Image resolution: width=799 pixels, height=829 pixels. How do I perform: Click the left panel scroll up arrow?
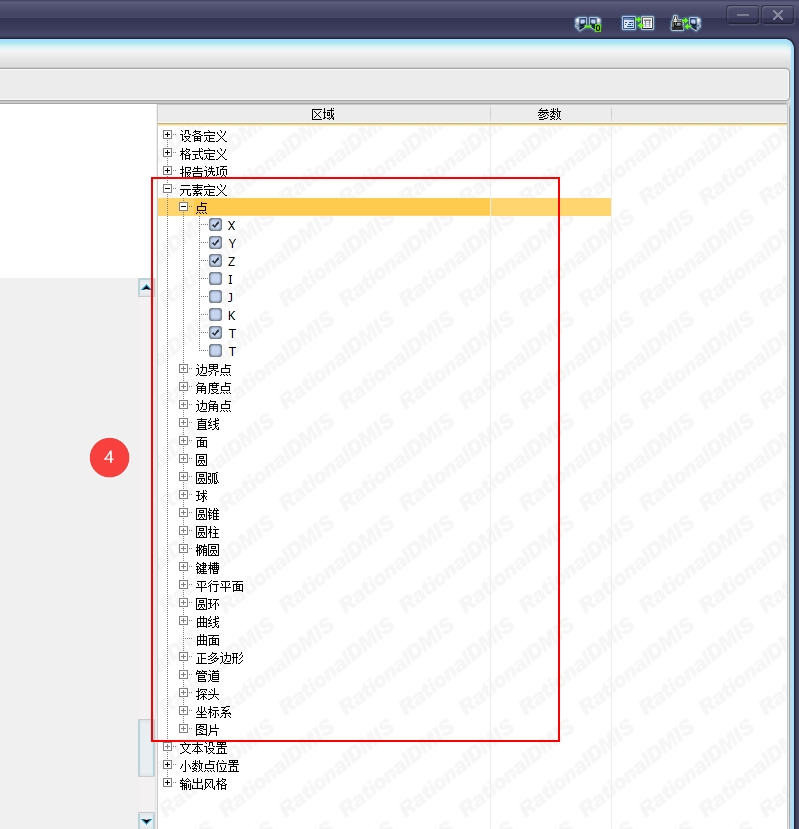[x=146, y=288]
